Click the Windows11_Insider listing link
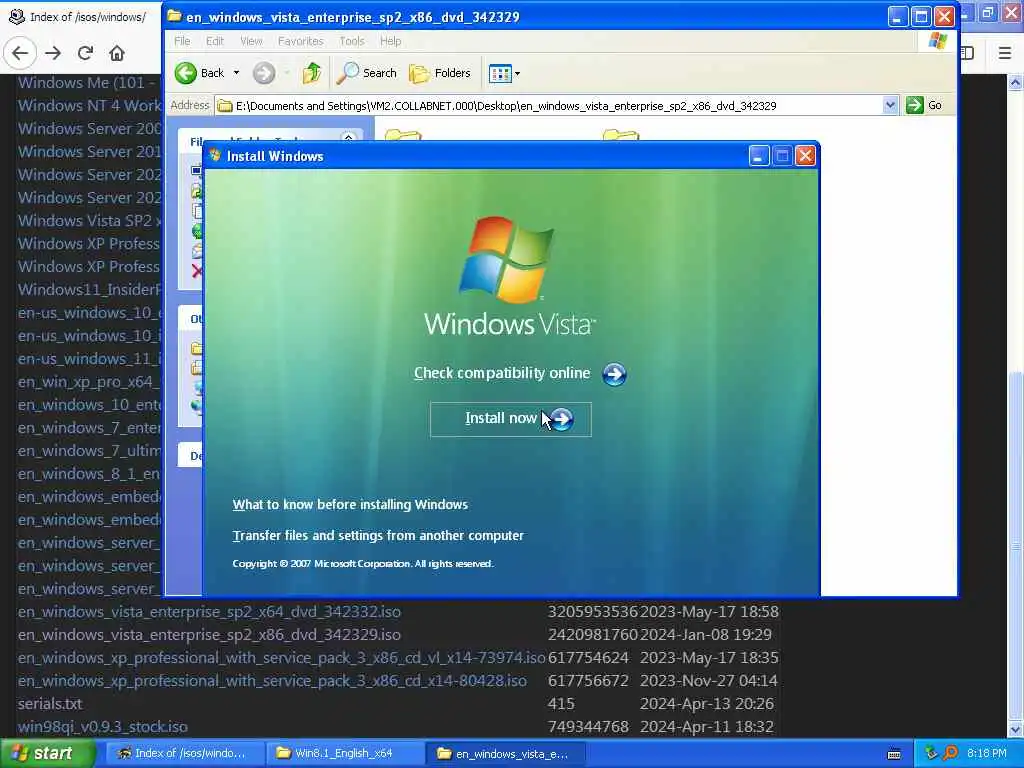Viewport: 1024px width, 768px height. click(x=89, y=289)
